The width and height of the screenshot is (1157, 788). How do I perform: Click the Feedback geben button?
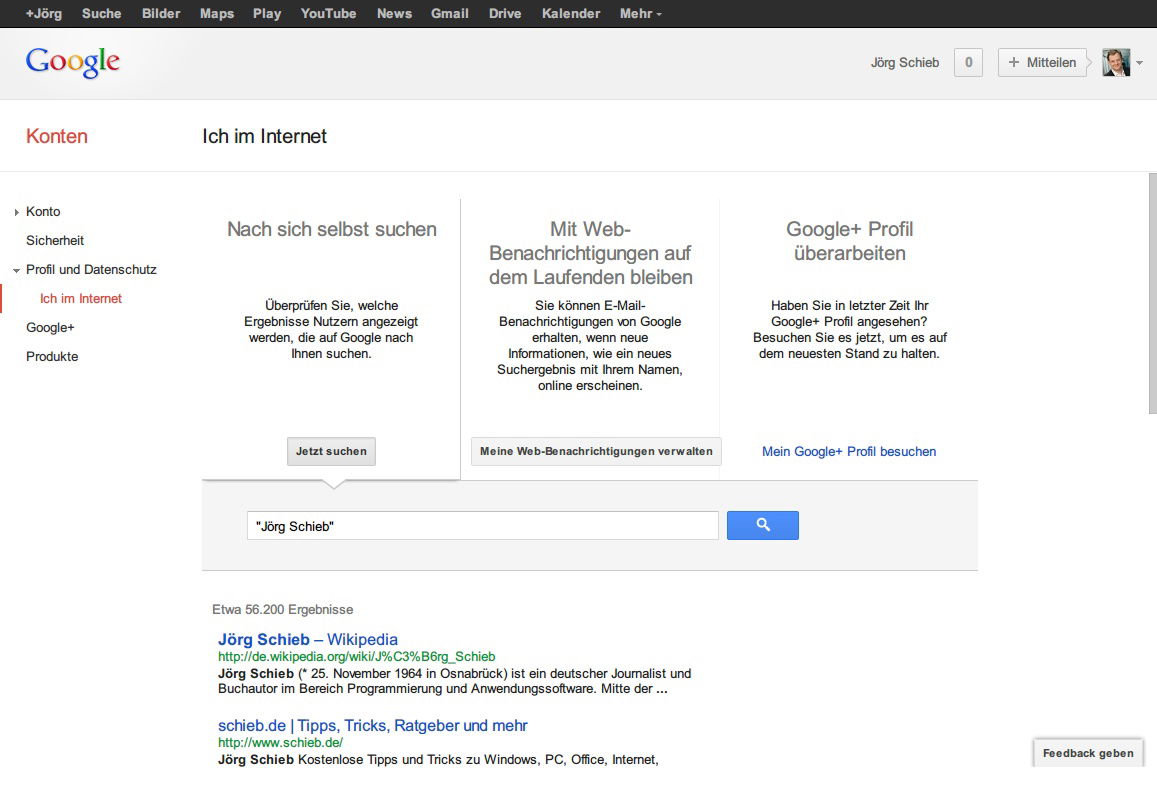point(1088,753)
